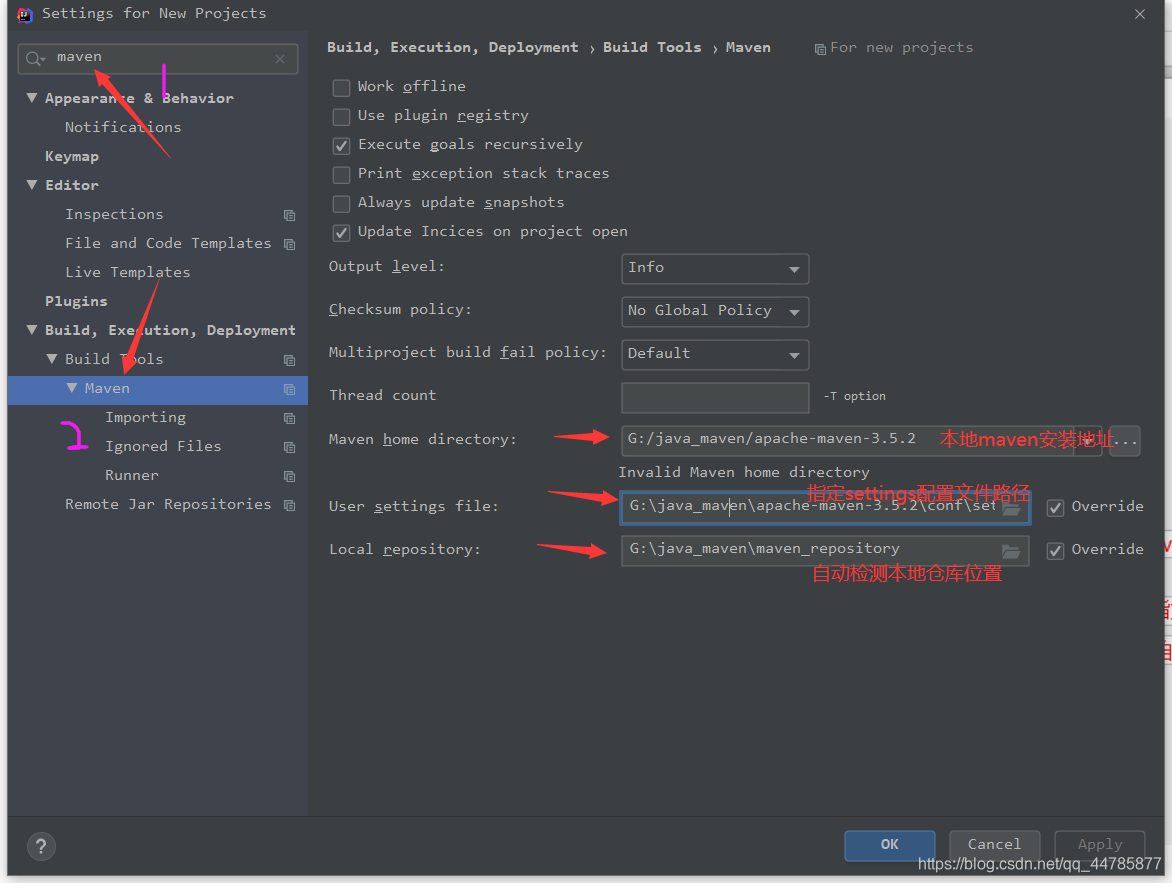Open Plugins settings
This screenshot has width=1172, height=883.
coord(76,301)
